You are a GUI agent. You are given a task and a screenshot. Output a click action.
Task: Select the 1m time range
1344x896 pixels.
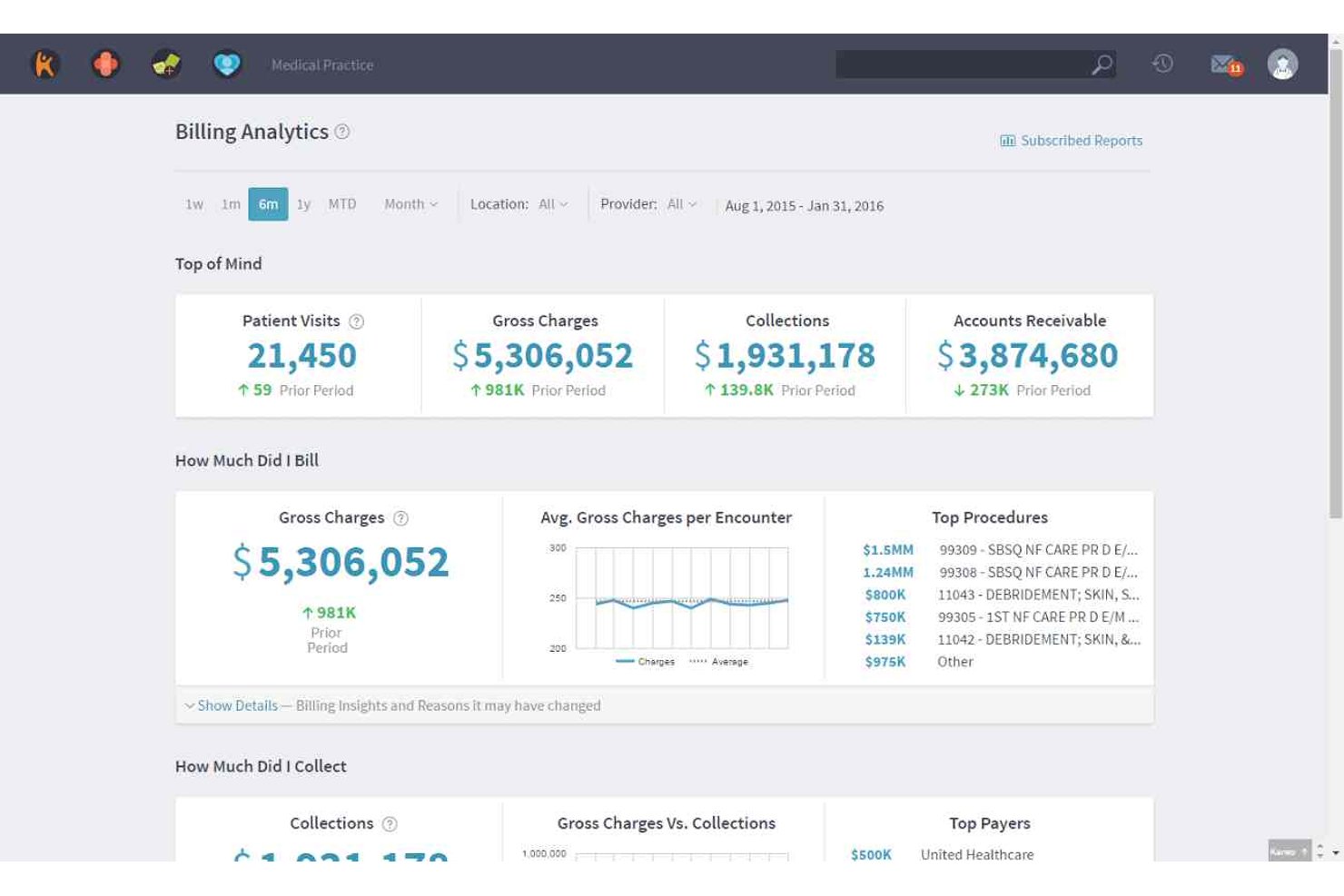(231, 204)
